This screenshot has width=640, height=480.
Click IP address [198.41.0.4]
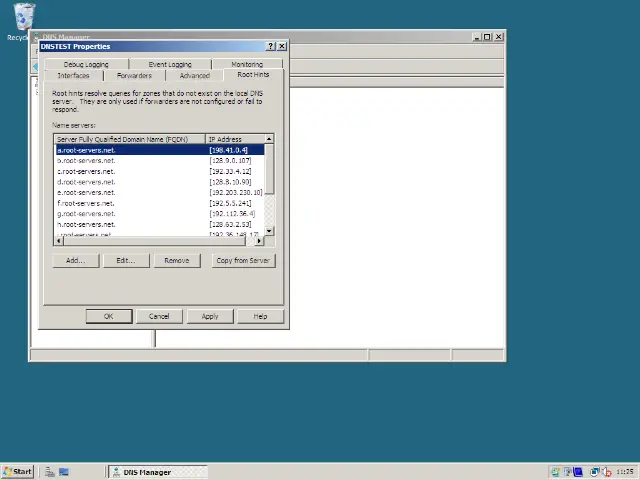(229, 150)
